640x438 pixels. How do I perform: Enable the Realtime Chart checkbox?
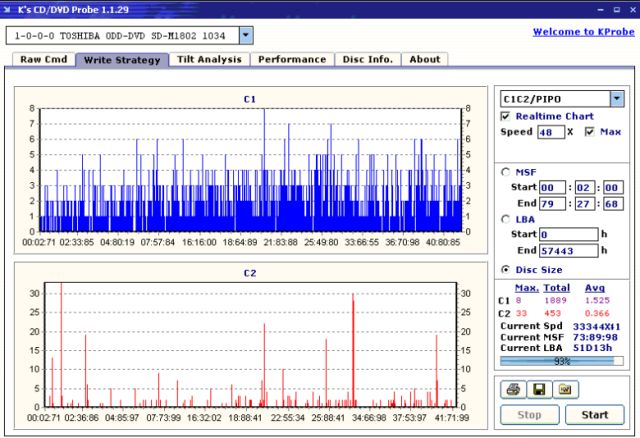click(505, 116)
